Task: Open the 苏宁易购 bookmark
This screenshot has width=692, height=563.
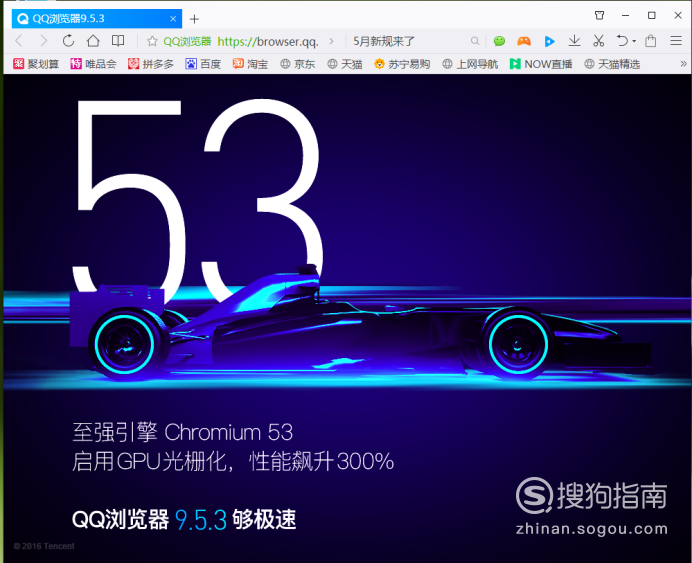Action: click(402, 64)
